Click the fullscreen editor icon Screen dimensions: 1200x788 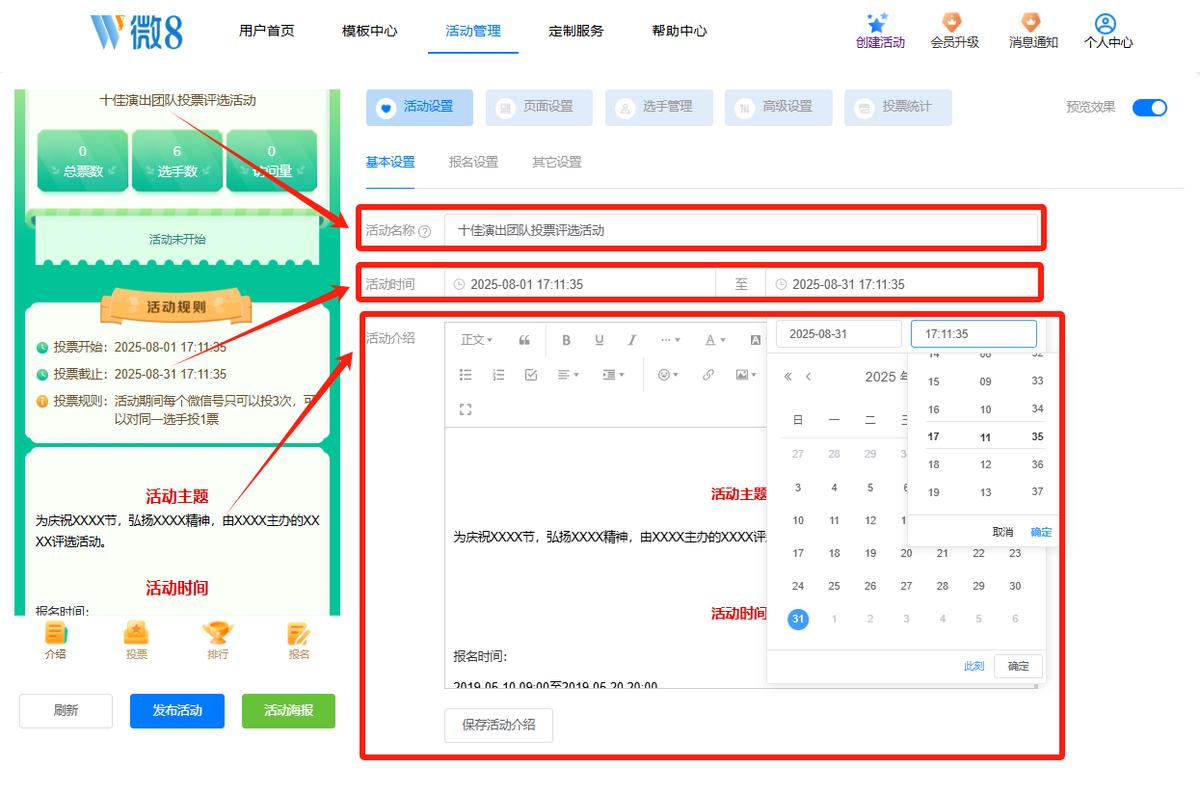465,409
